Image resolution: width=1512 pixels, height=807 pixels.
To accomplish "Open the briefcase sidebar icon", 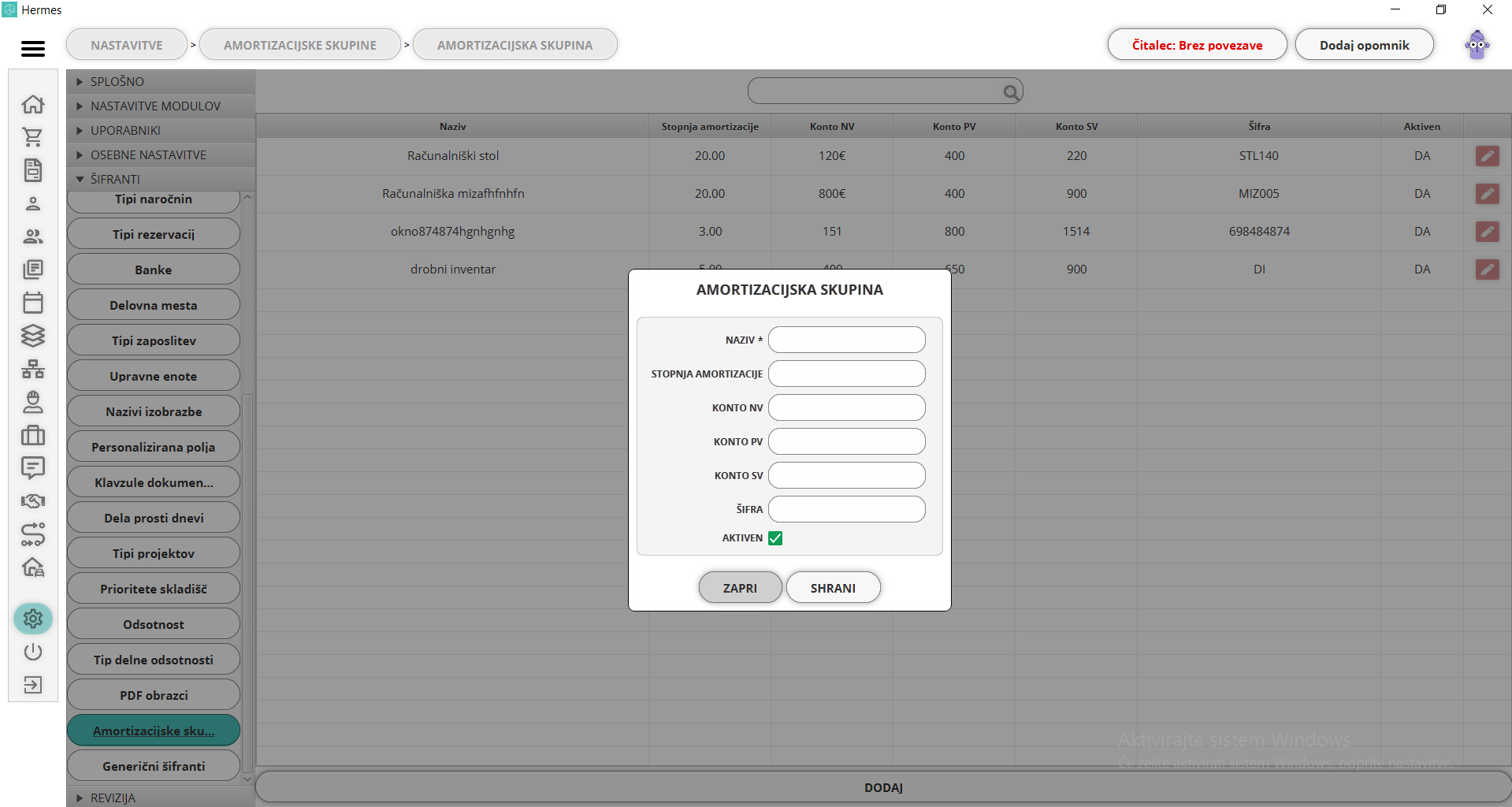I will coord(33,435).
